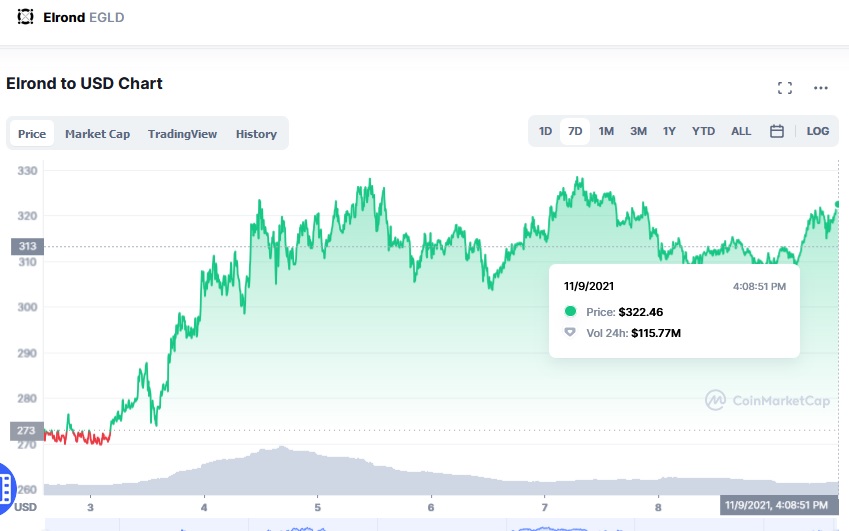The height and width of the screenshot is (531, 849).
Task: Select the 1D time range
Action: [x=545, y=131]
